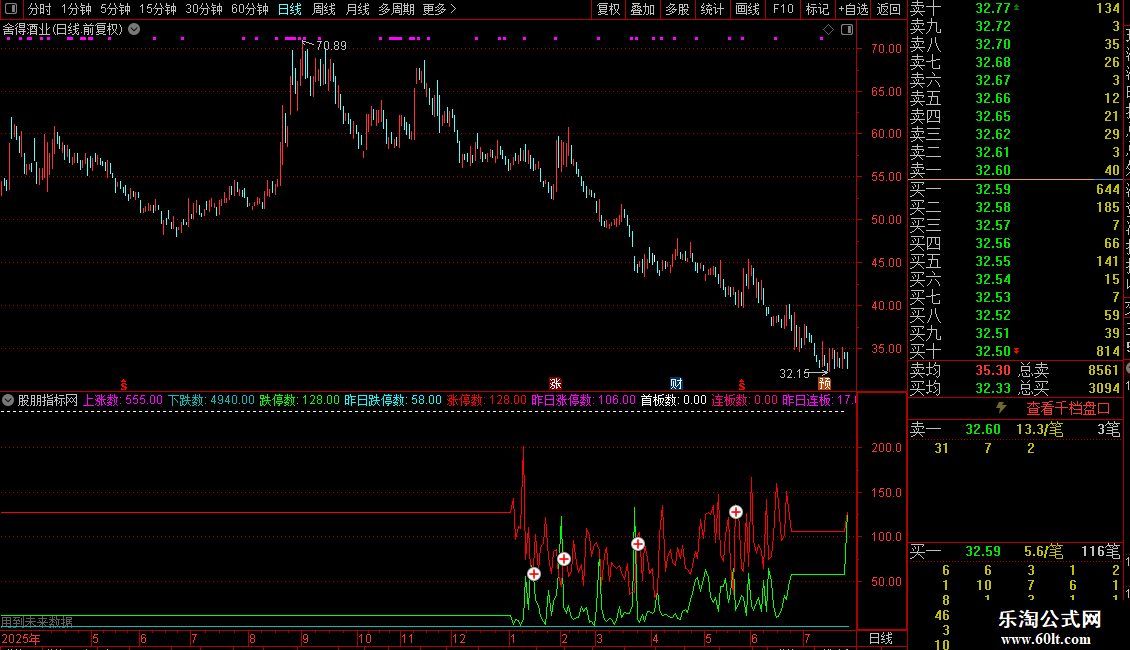Image resolution: width=1130 pixels, height=650 pixels.
Task: Open dropdown beside 股朋指标网 indicator name
Action: click(8, 400)
